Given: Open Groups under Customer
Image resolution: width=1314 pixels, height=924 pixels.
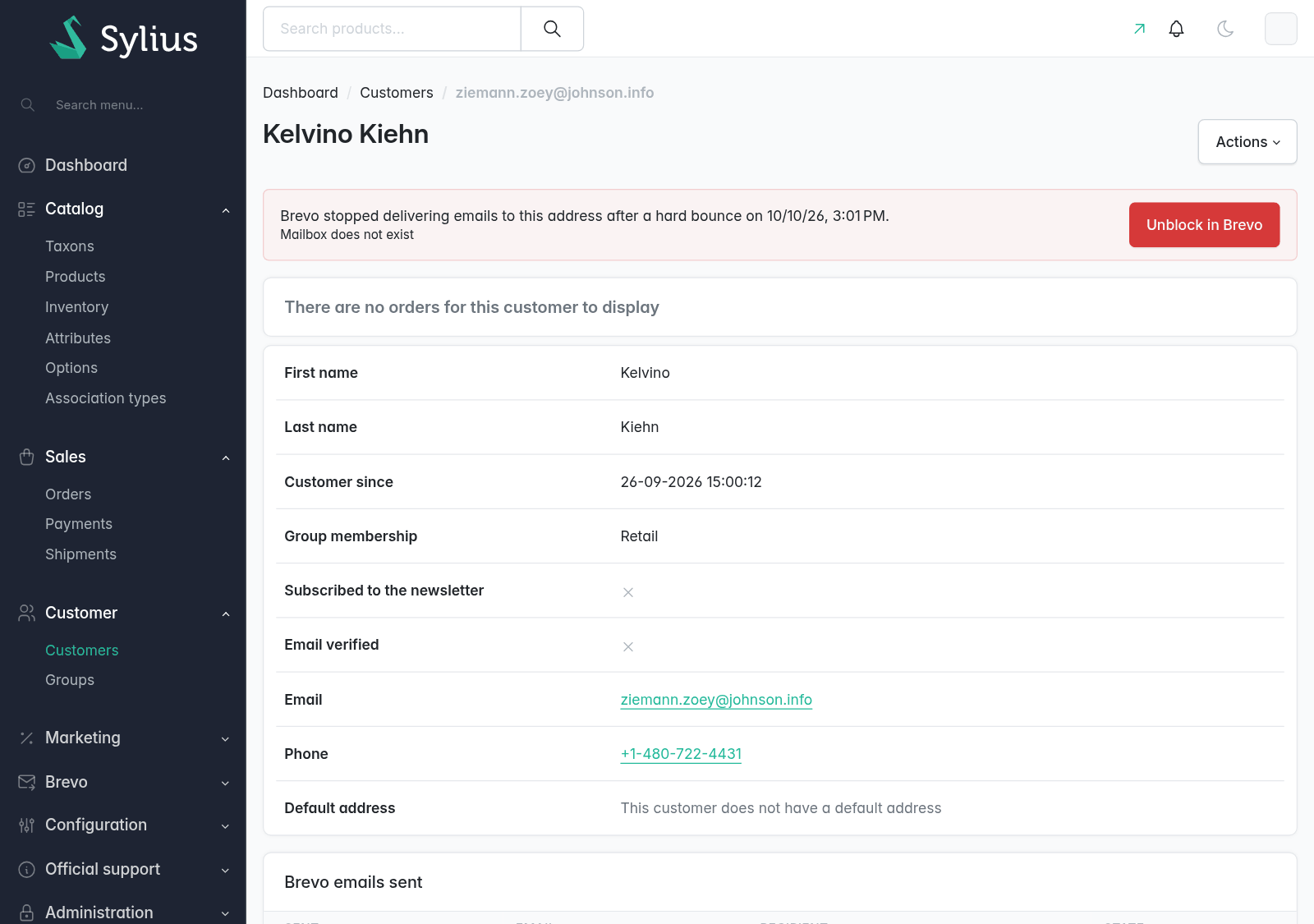Looking at the screenshot, I should tap(70, 680).
